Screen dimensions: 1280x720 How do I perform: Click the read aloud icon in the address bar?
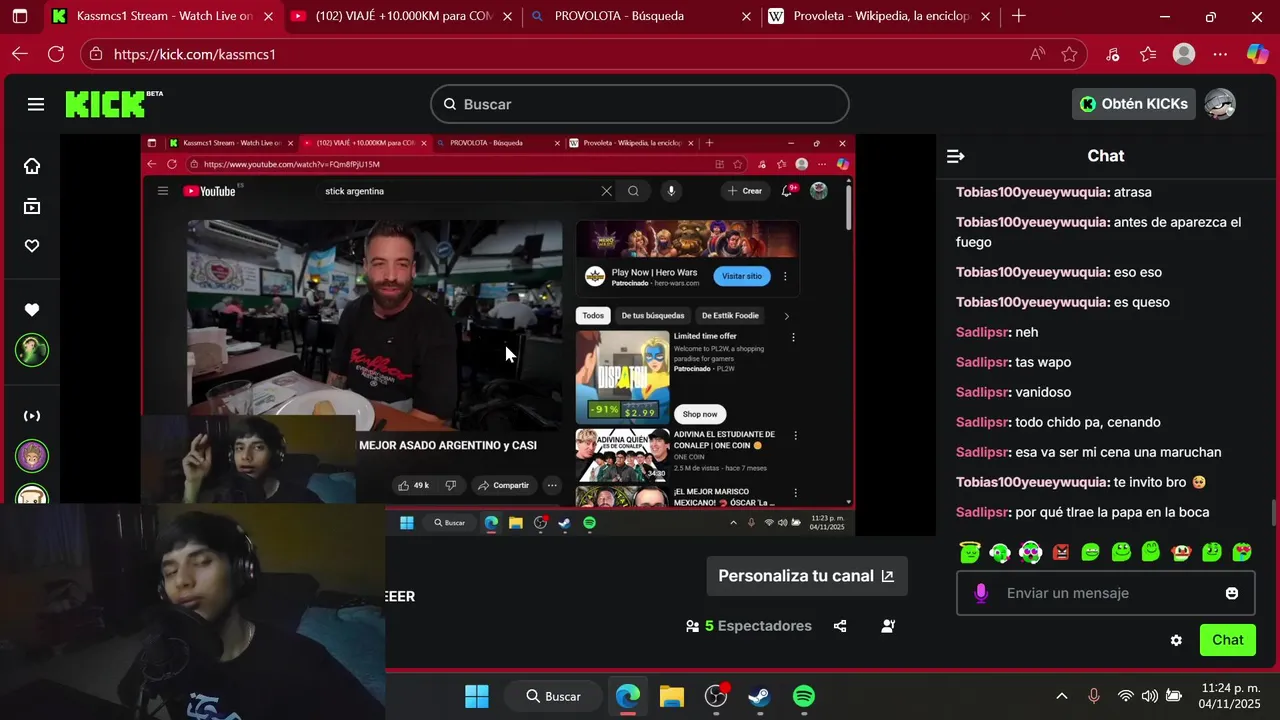pyautogui.click(x=1038, y=54)
